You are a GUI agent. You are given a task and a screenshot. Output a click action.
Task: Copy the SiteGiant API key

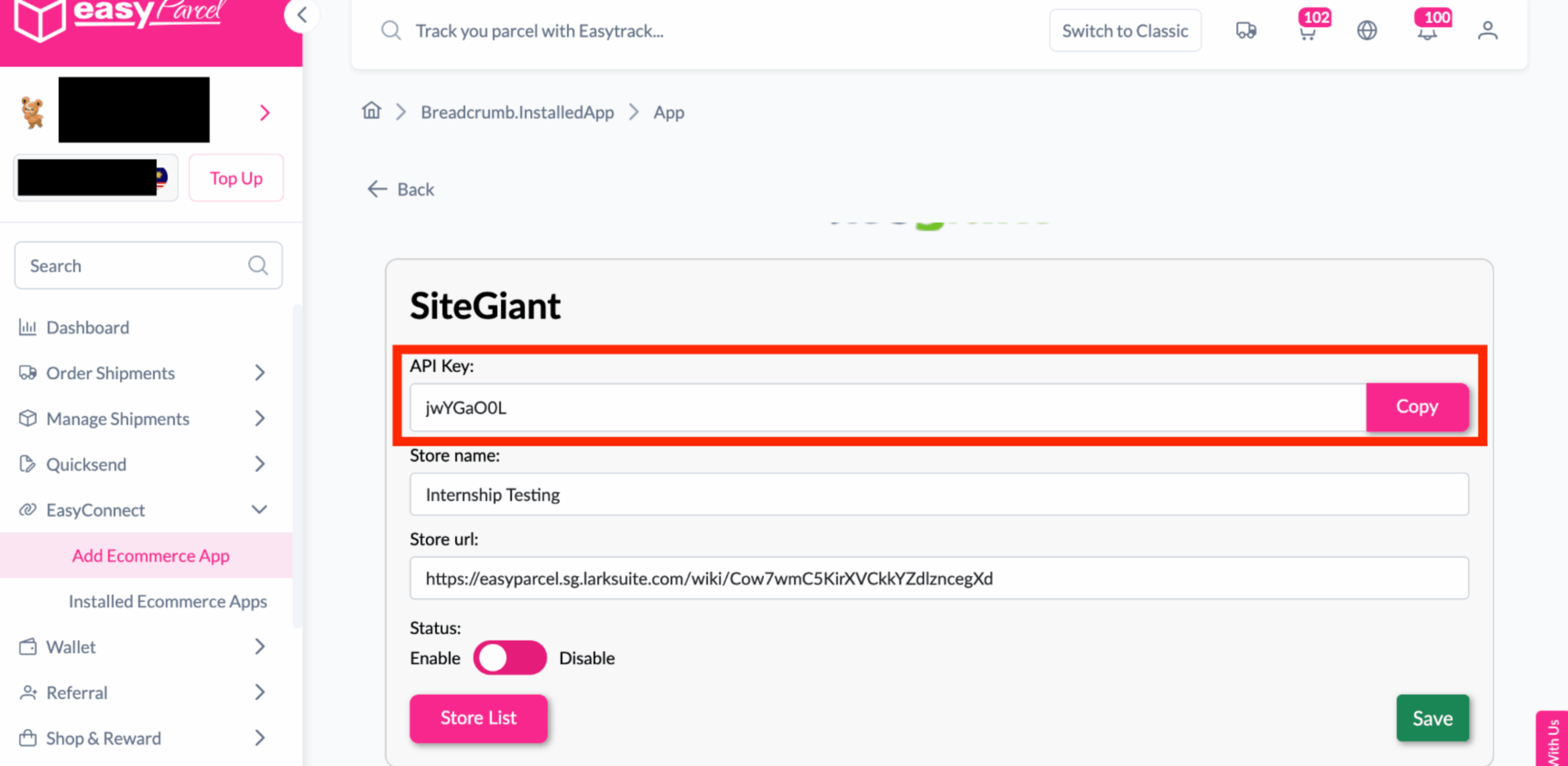[x=1417, y=407]
